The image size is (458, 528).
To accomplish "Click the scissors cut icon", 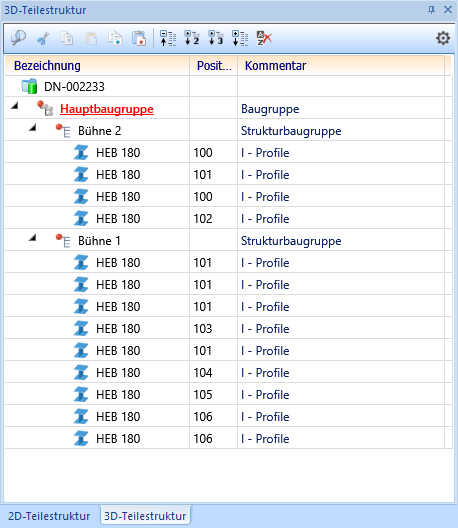I will click(43, 38).
